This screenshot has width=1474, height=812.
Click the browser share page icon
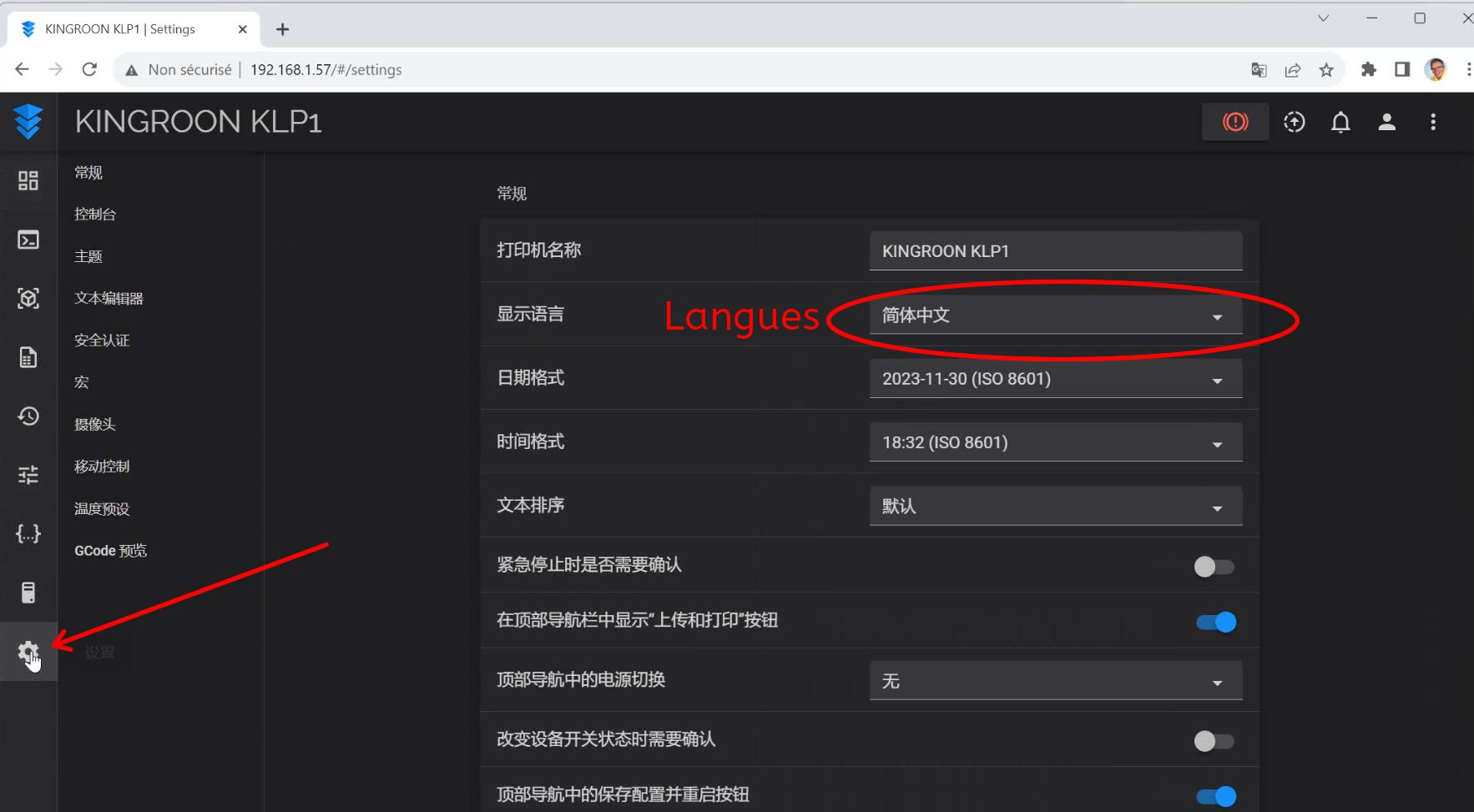(1293, 70)
